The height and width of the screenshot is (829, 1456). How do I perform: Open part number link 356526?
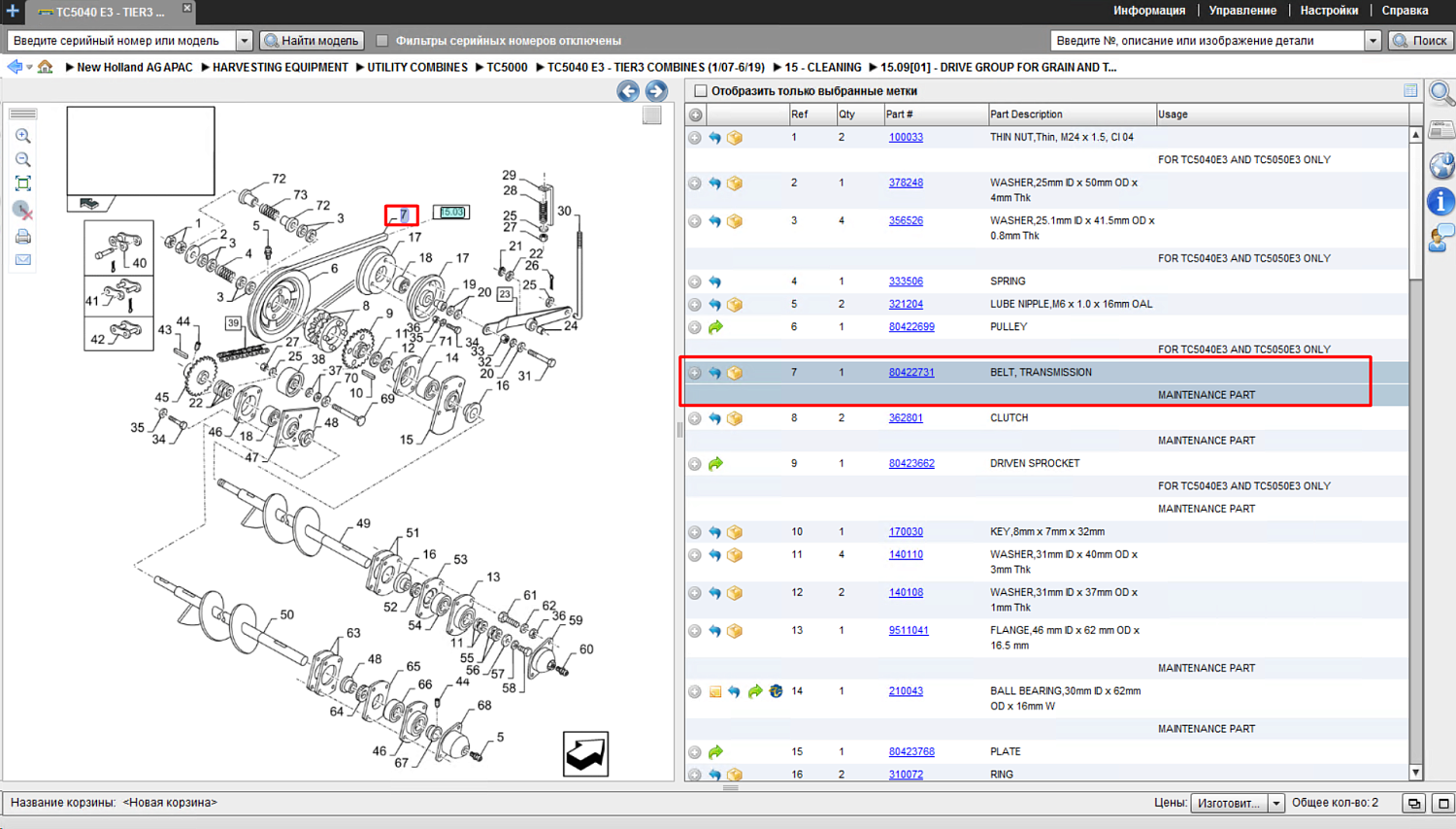pos(906,221)
